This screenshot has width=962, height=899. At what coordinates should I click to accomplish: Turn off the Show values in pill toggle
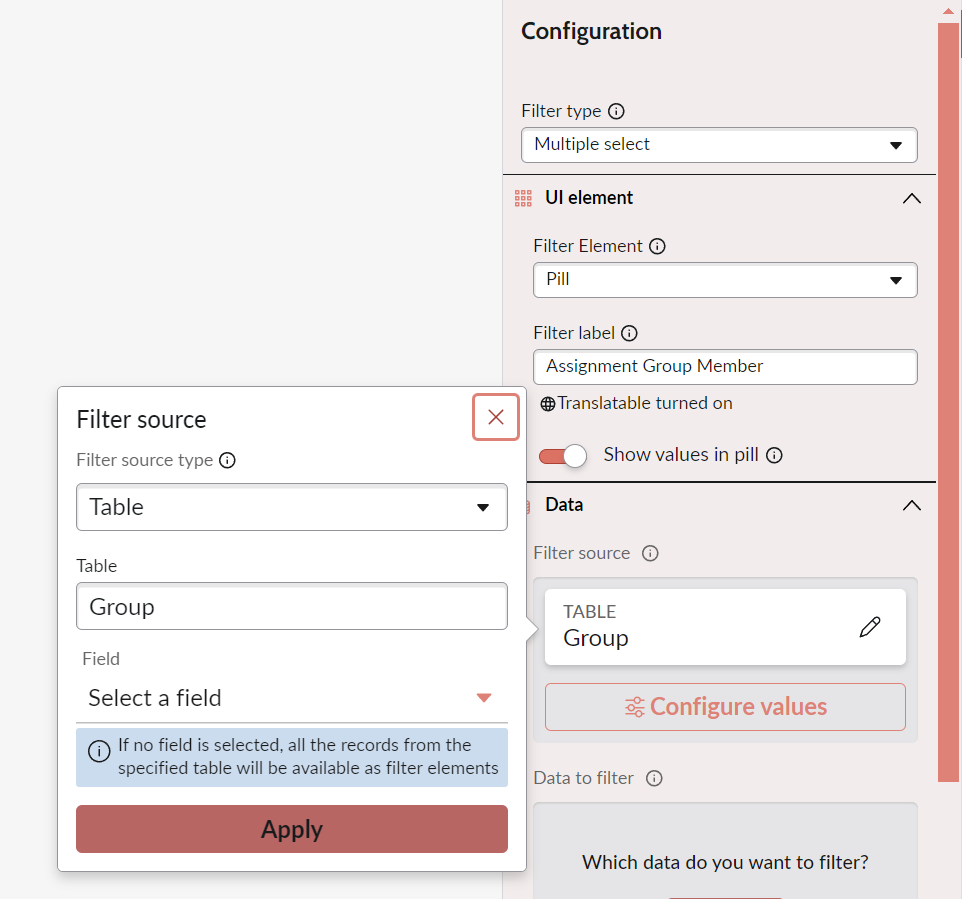pyautogui.click(x=563, y=455)
